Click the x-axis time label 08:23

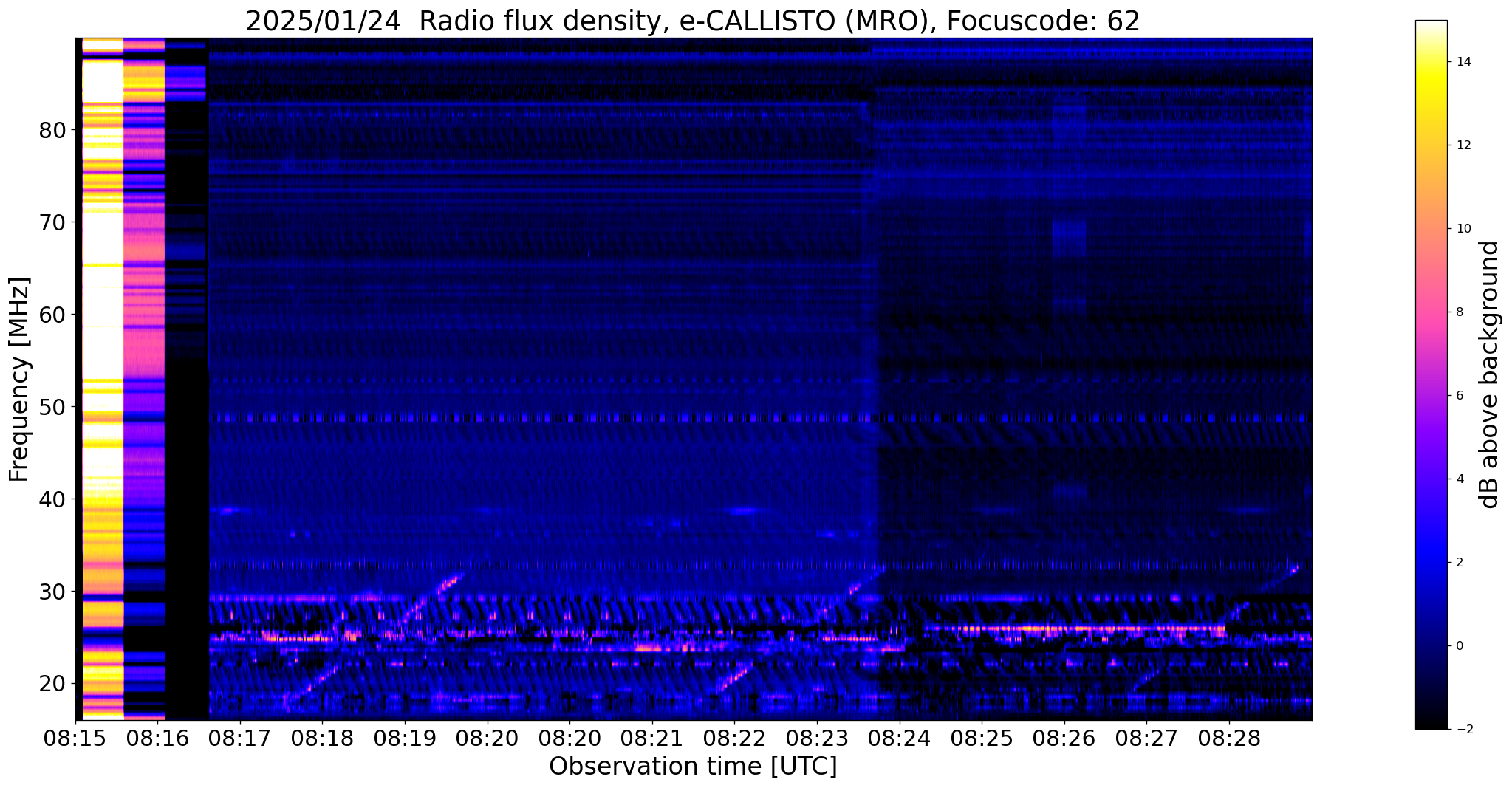[817, 739]
